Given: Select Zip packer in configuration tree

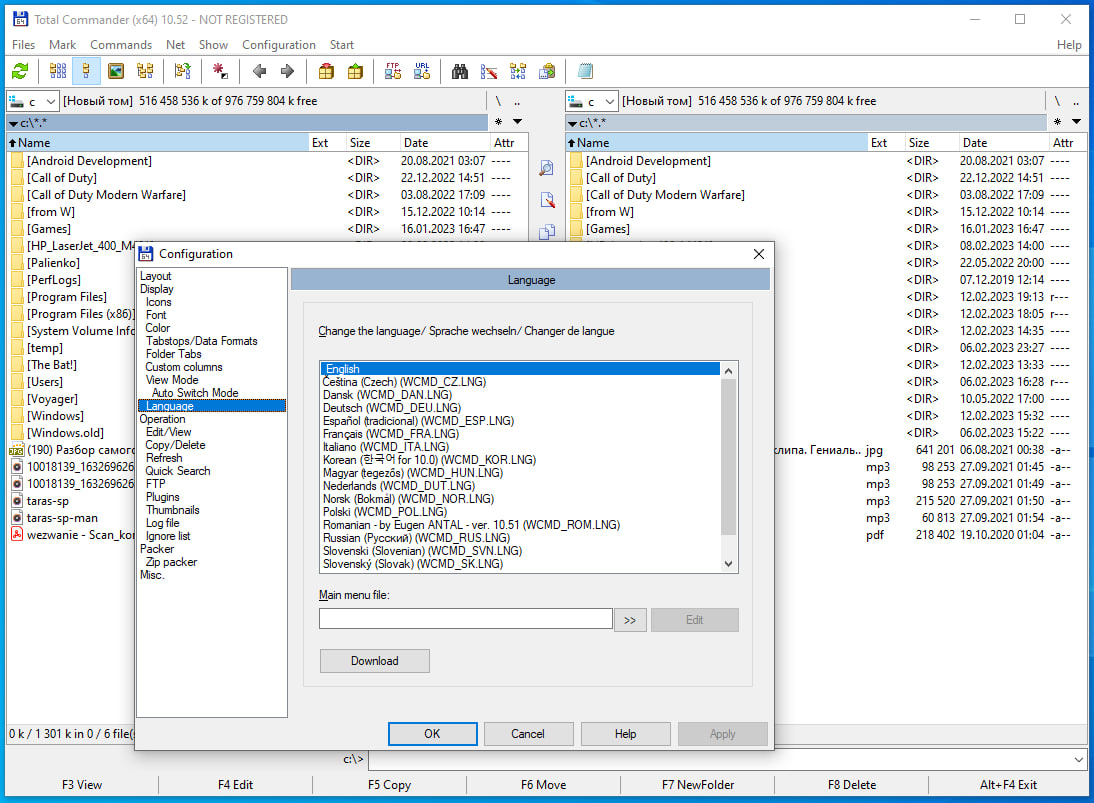Looking at the screenshot, I should [x=171, y=562].
